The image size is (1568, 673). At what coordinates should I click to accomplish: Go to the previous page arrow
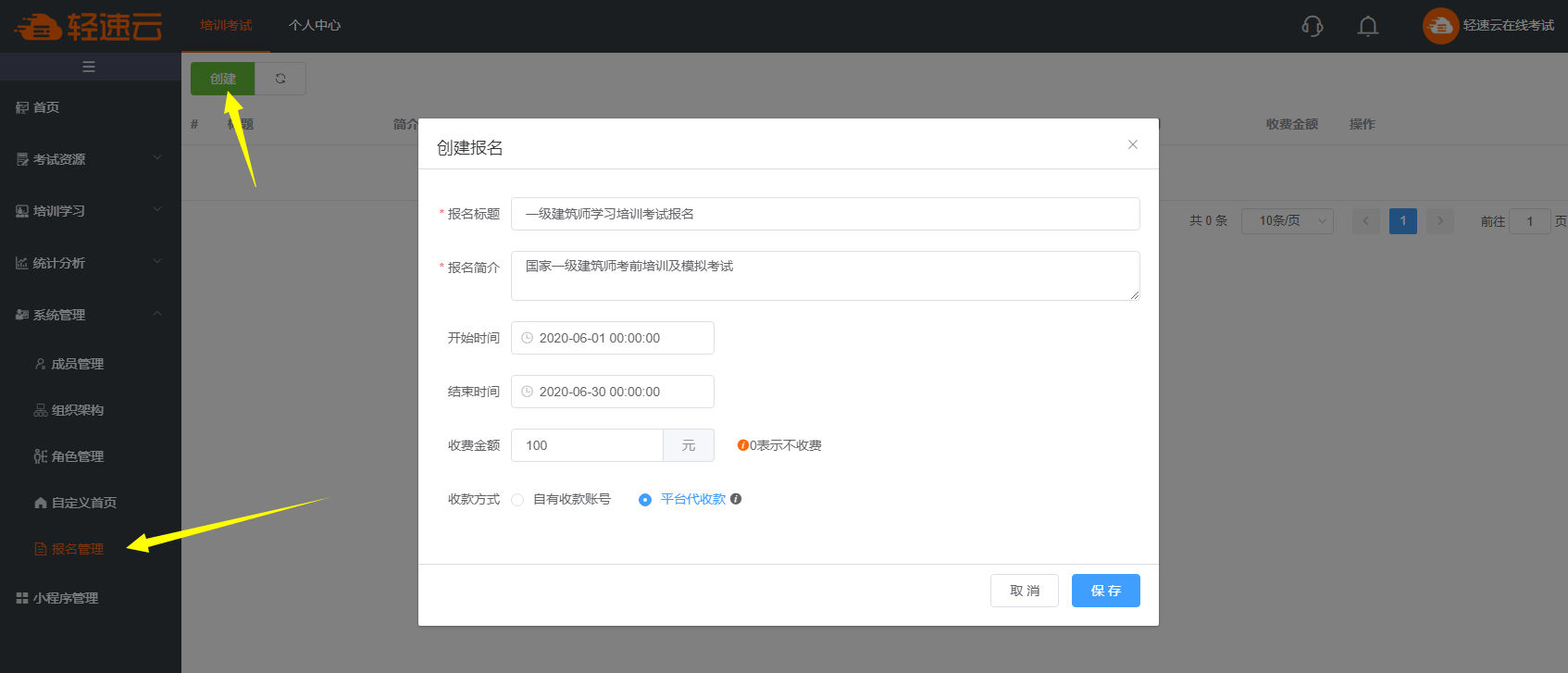(x=1366, y=220)
